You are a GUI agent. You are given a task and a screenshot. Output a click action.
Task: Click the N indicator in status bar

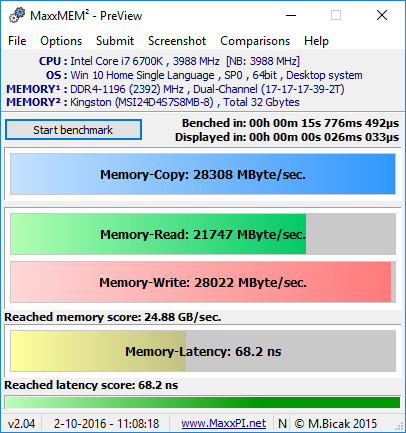click(282, 424)
